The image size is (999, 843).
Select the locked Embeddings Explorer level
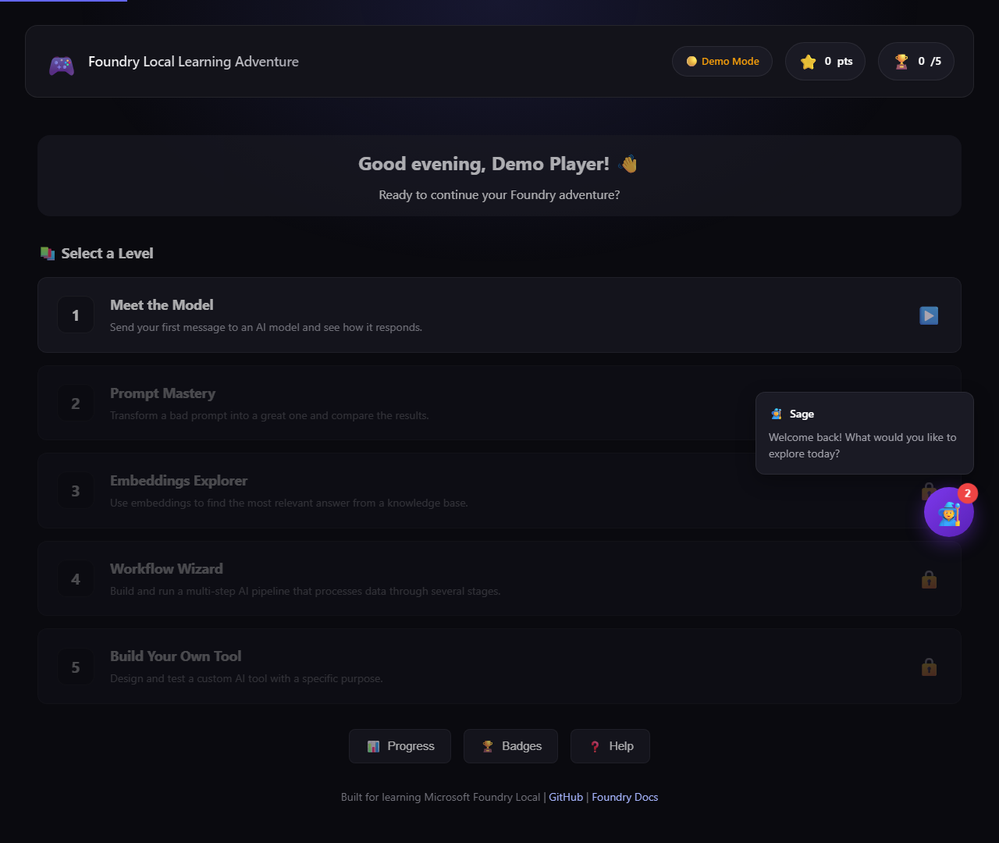point(499,491)
